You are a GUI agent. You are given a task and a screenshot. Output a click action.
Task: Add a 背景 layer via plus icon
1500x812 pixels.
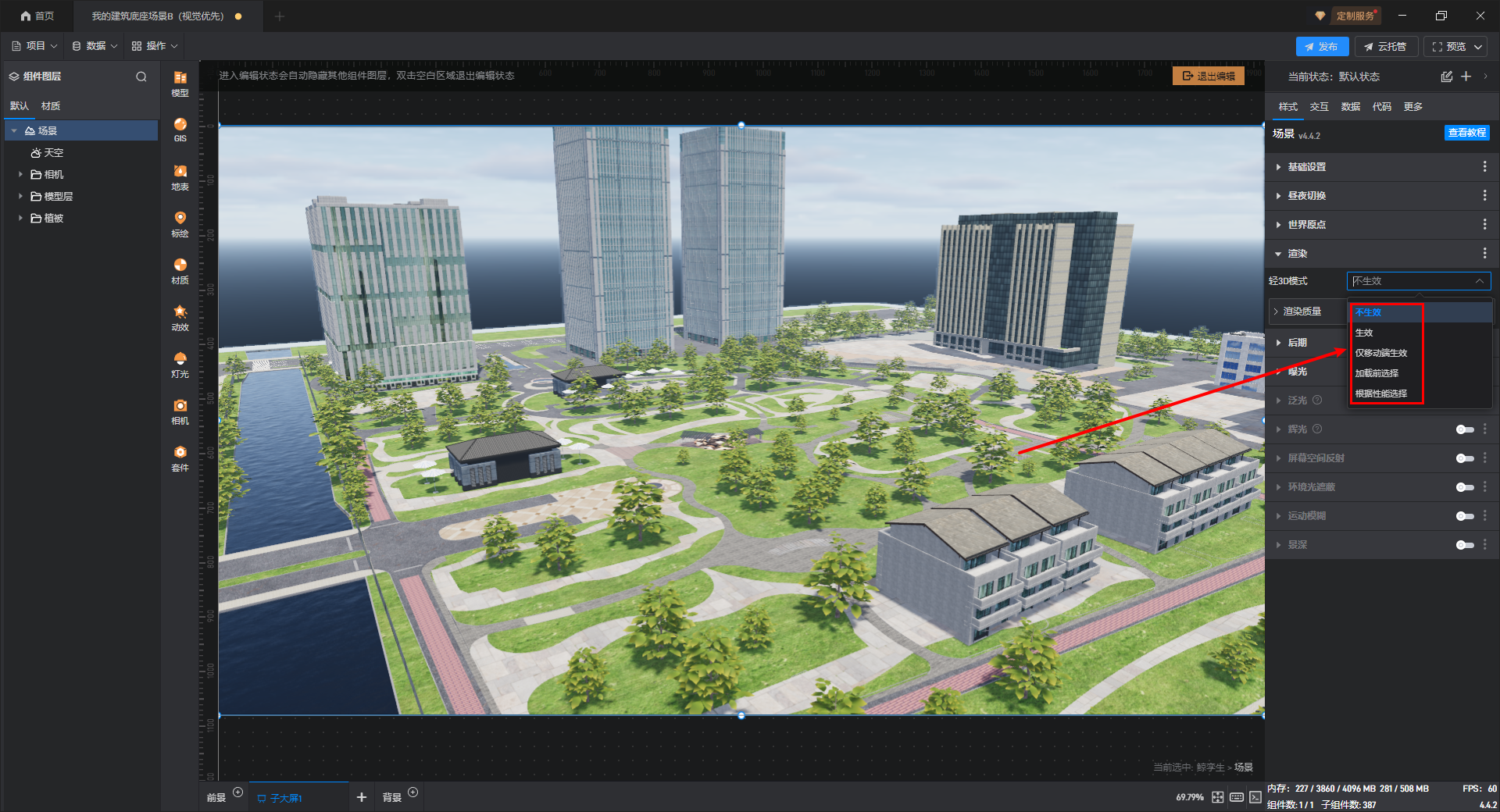point(413,792)
